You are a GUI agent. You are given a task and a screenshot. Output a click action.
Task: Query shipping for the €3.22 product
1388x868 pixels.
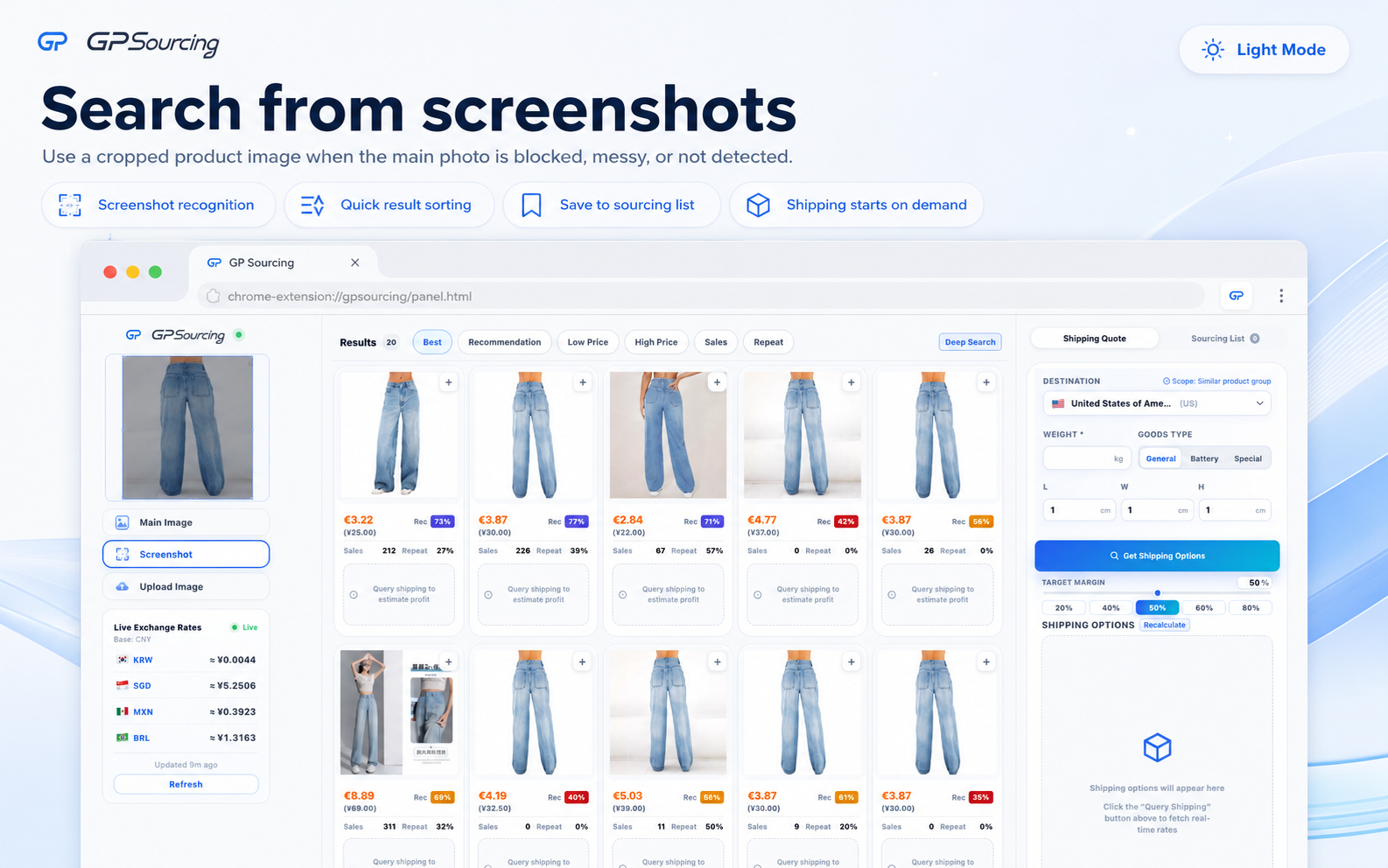pos(399,594)
